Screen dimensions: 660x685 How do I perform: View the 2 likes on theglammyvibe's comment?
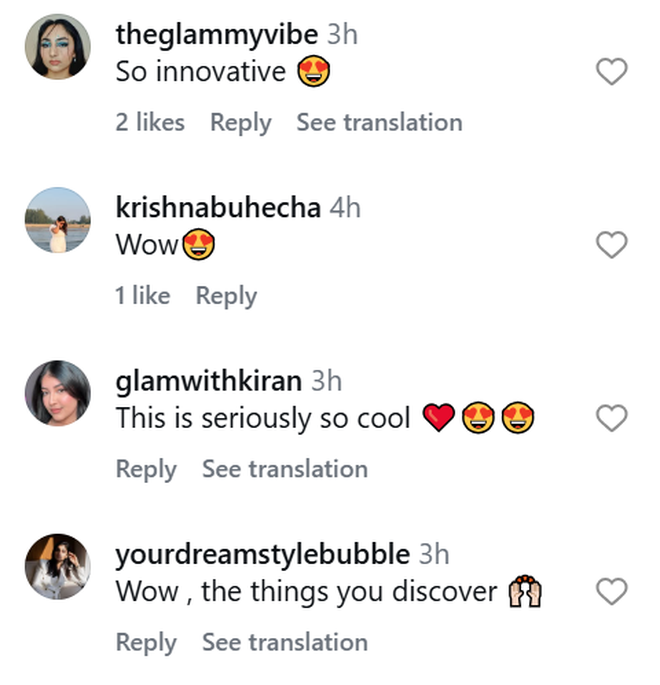click(150, 123)
